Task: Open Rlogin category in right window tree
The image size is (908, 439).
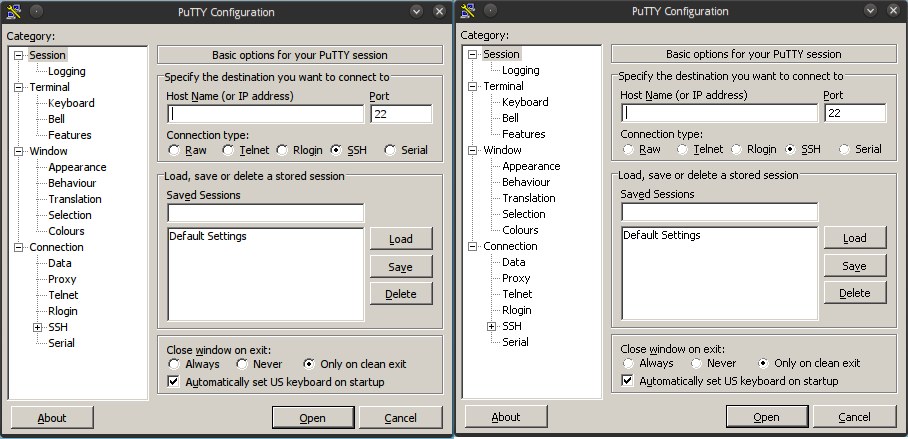Action: [517, 310]
